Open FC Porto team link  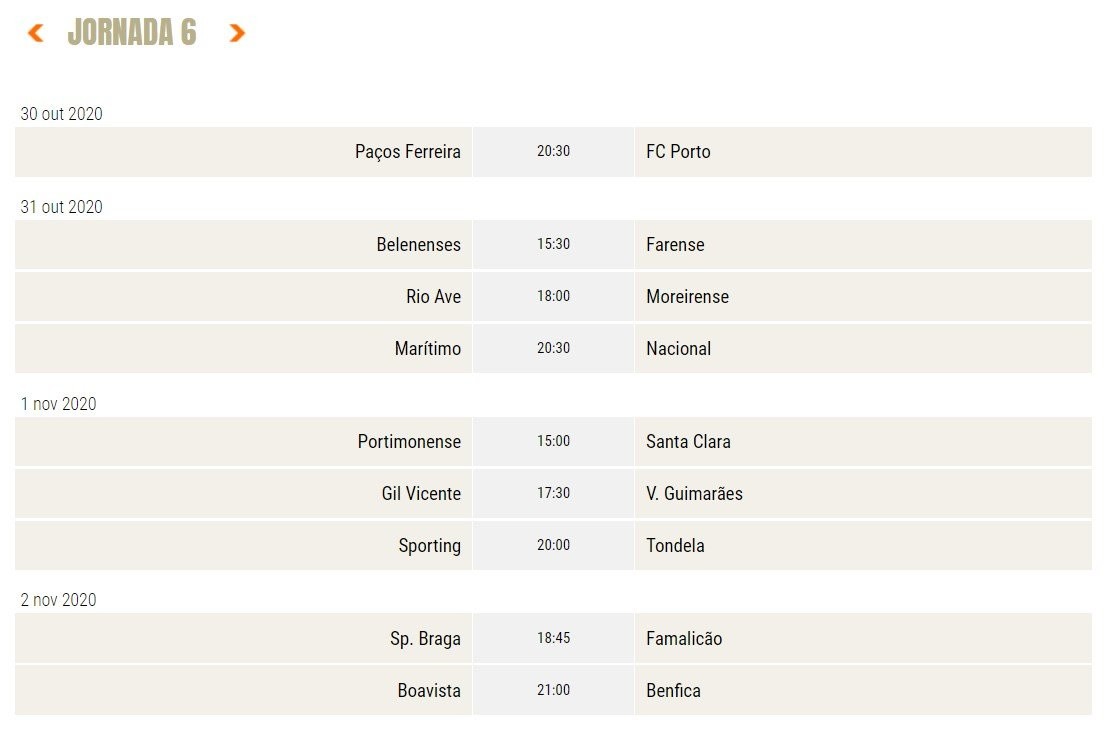[x=678, y=152]
